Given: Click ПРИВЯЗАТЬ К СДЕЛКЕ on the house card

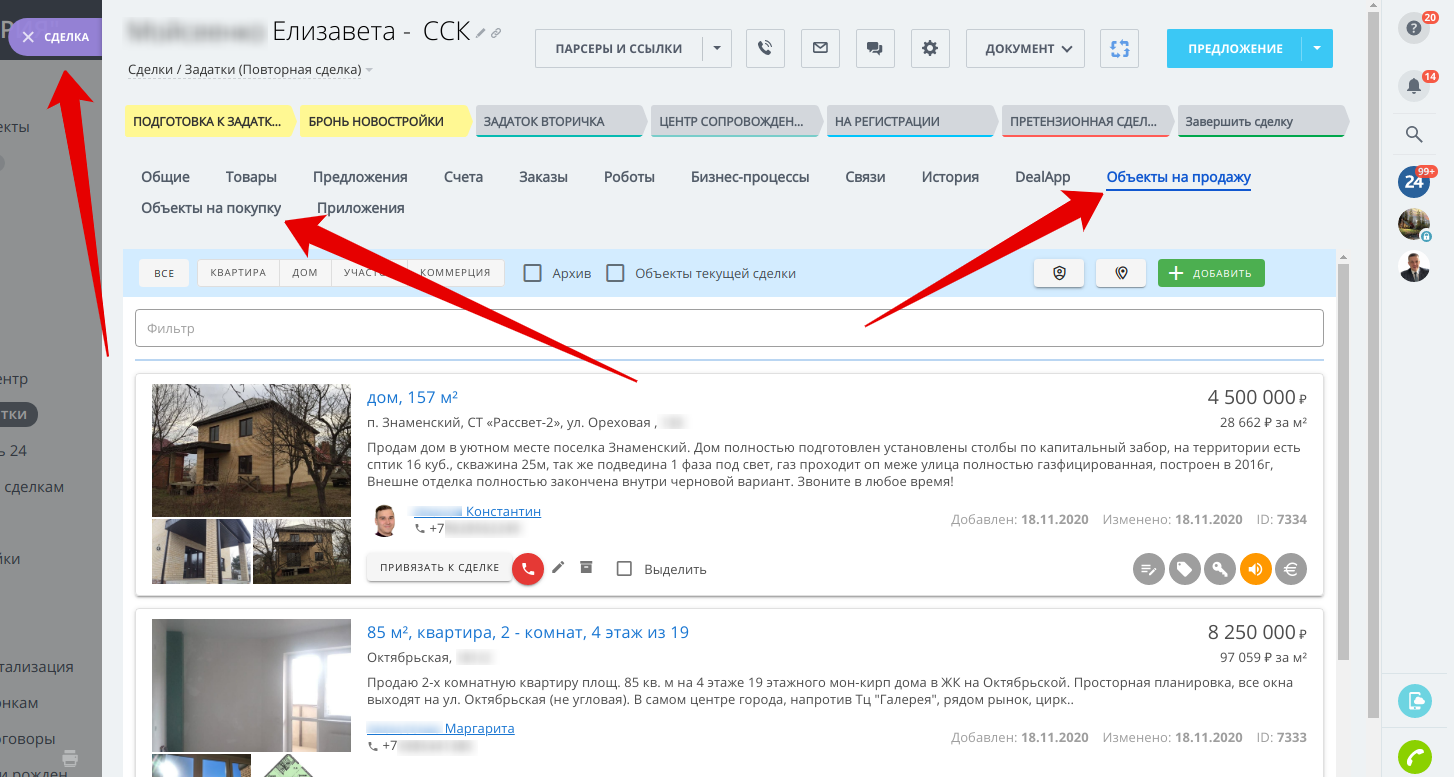Looking at the screenshot, I should pyautogui.click(x=440, y=567).
